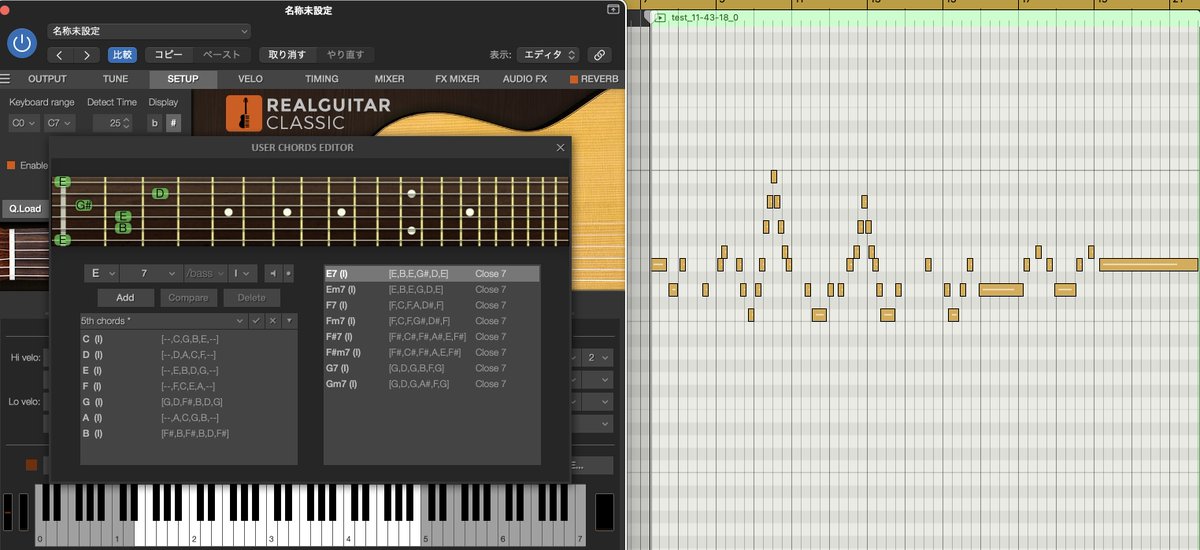Screen dimensions: 1200x550
Task: Click the Compare button in chords editor
Action: [x=188, y=297]
